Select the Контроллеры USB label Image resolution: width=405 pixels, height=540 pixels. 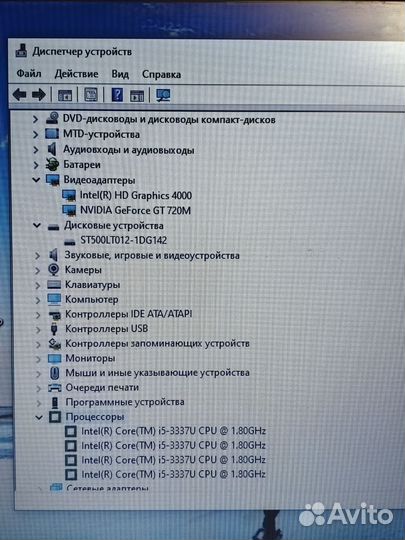(x=106, y=329)
